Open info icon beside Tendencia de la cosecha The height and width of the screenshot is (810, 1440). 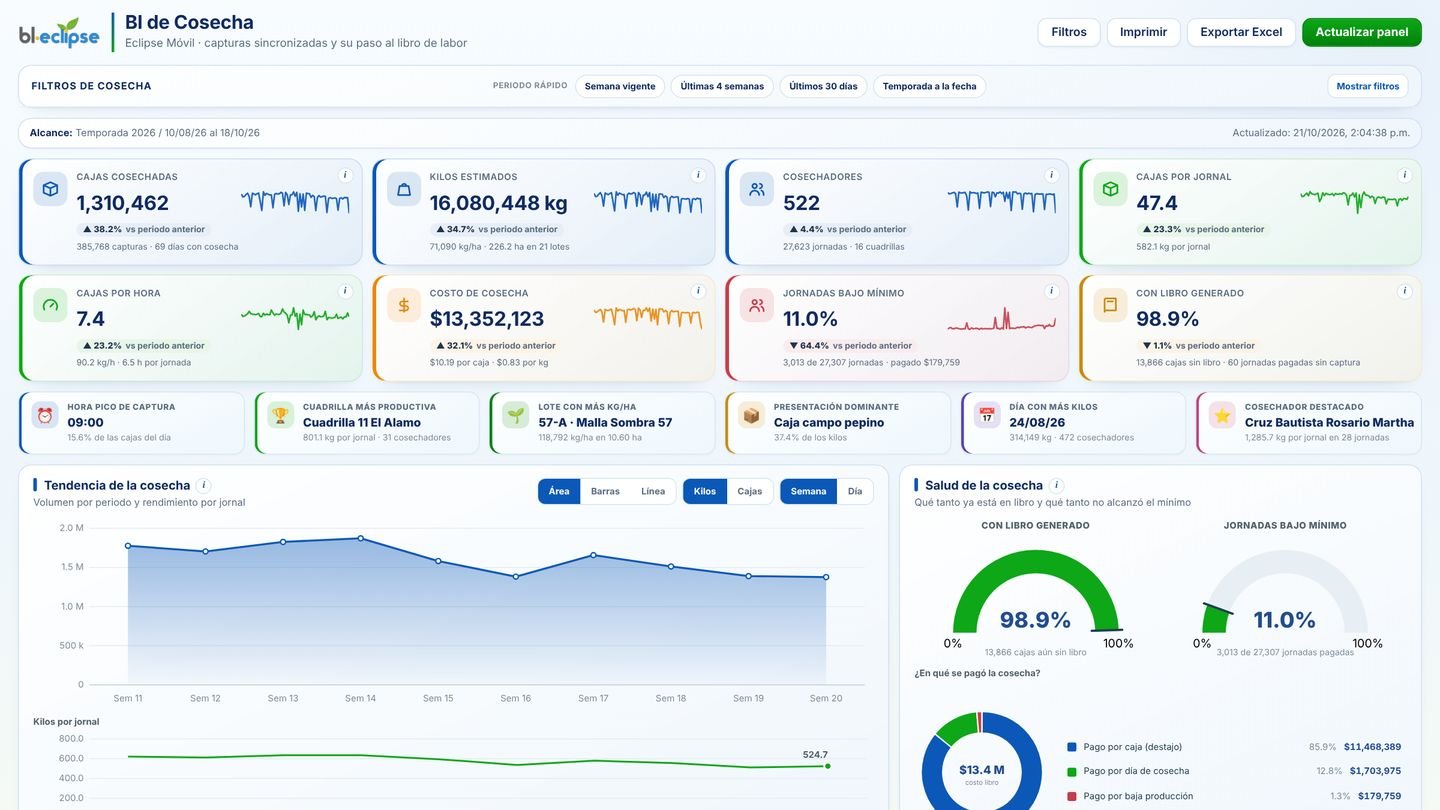coord(204,485)
